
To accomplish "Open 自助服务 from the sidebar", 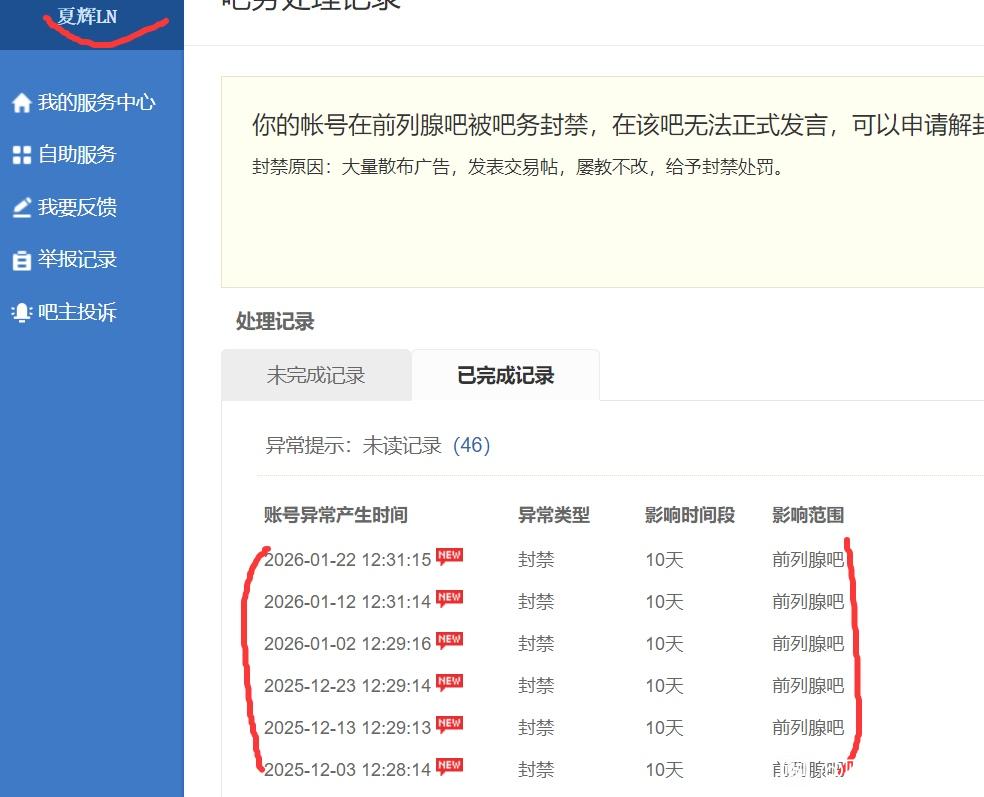I will click(77, 155).
